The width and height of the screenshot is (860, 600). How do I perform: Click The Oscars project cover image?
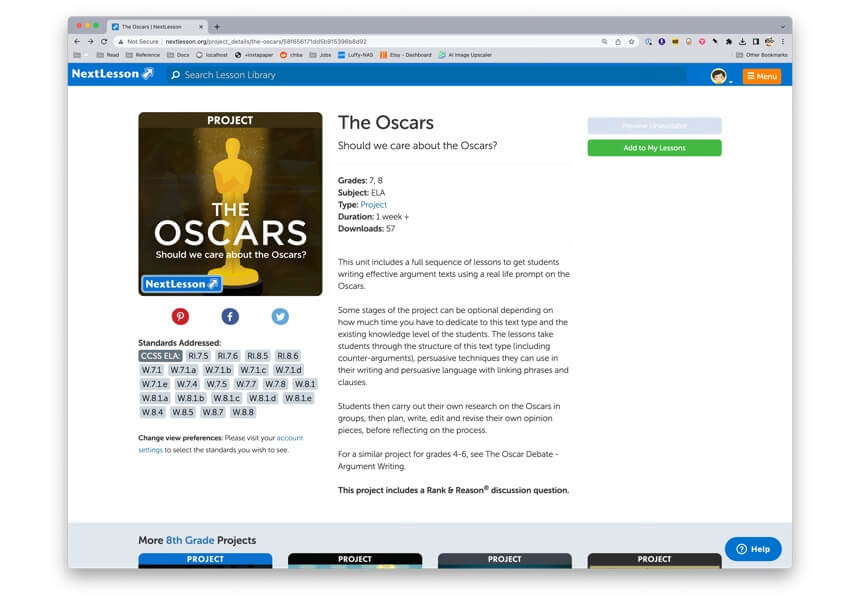230,204
